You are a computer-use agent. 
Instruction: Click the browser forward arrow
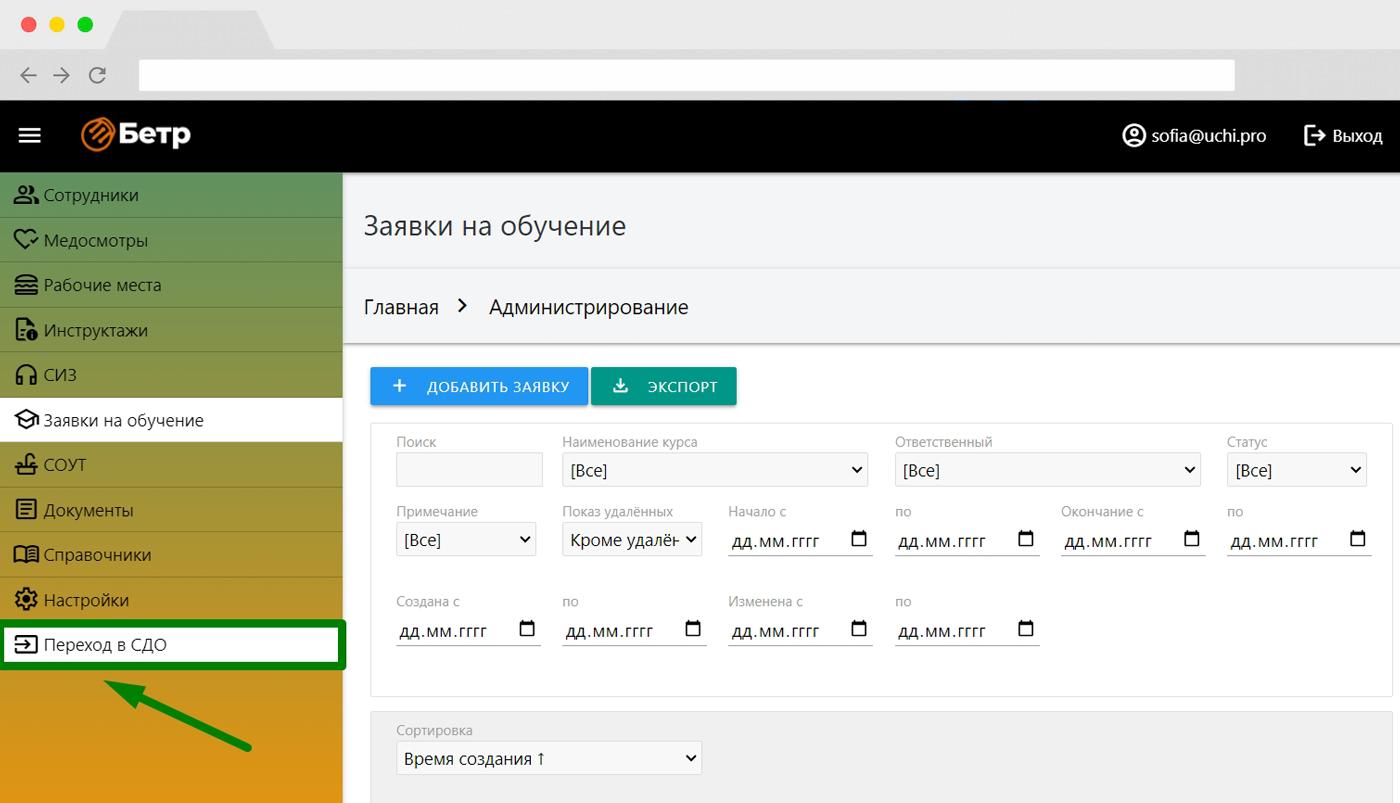click(62, 75)
